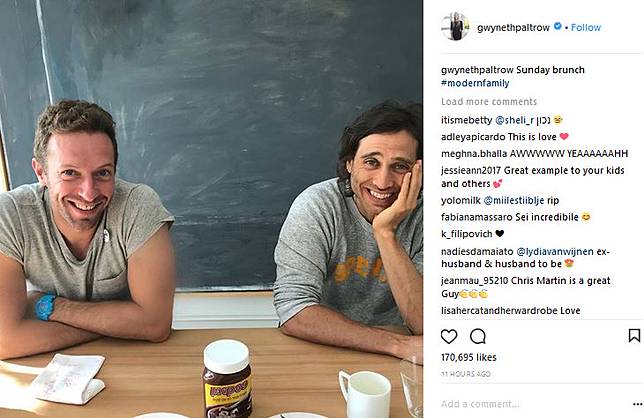Image resolution: width=644 pixels, height=418 pixels.
Task: Open gwynethpaltrow username in the header
Action: tap(513, 28)
